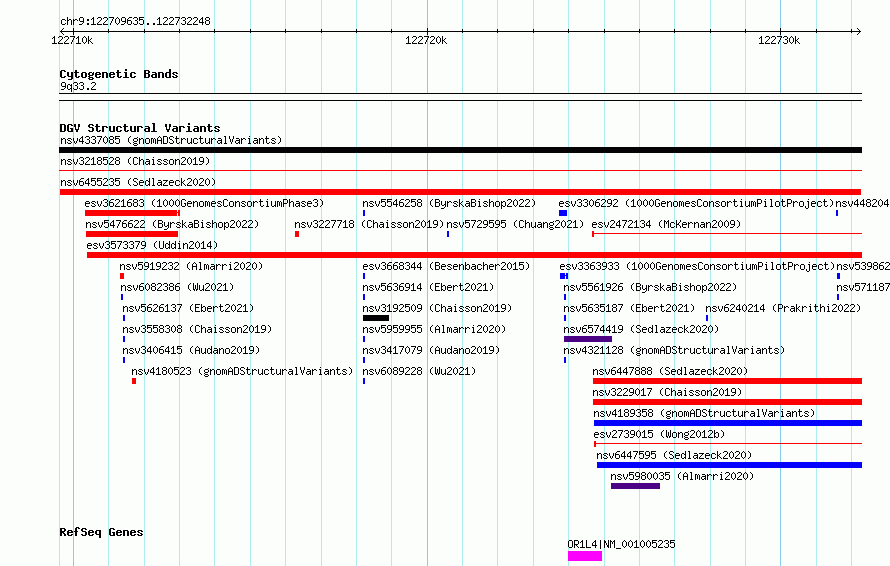Click the purple bar under nsv5980035
Screen dimensions: 890x566
click(635, 486)
